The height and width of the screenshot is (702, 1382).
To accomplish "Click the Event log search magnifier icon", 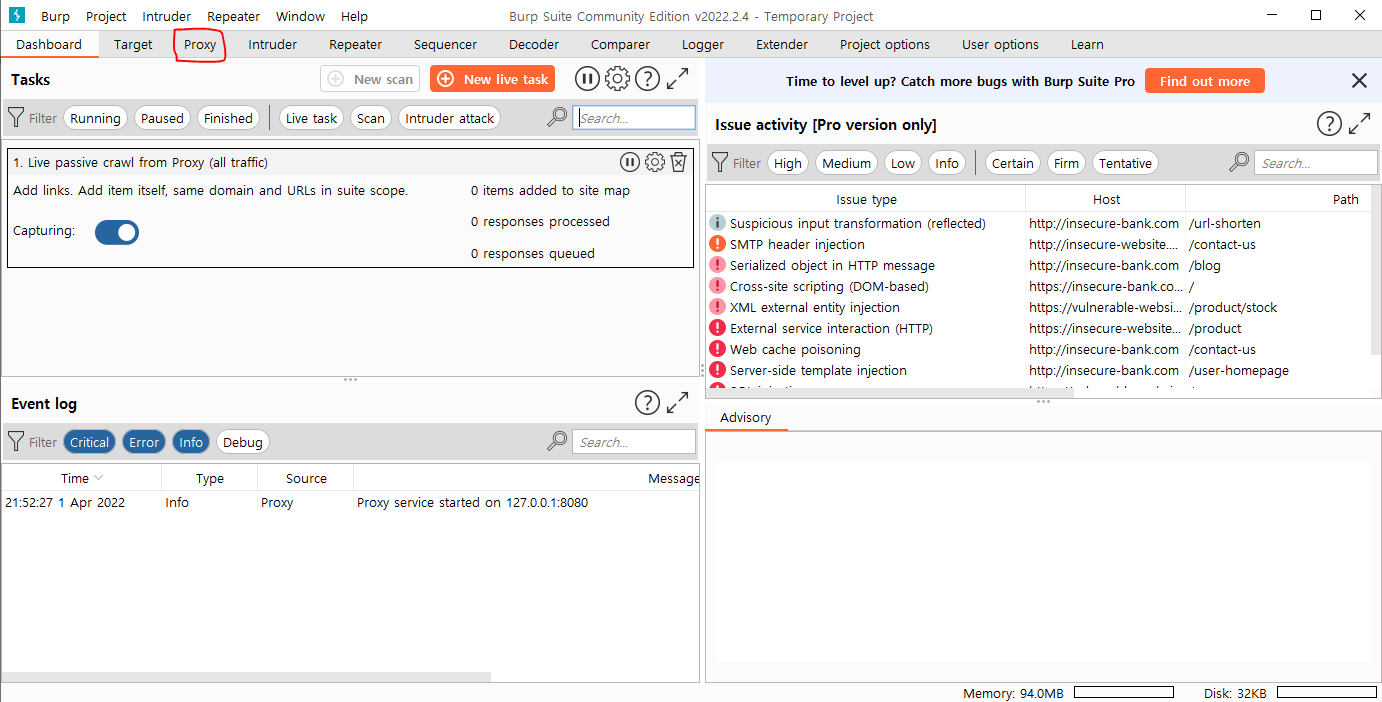I will [557, 442].
